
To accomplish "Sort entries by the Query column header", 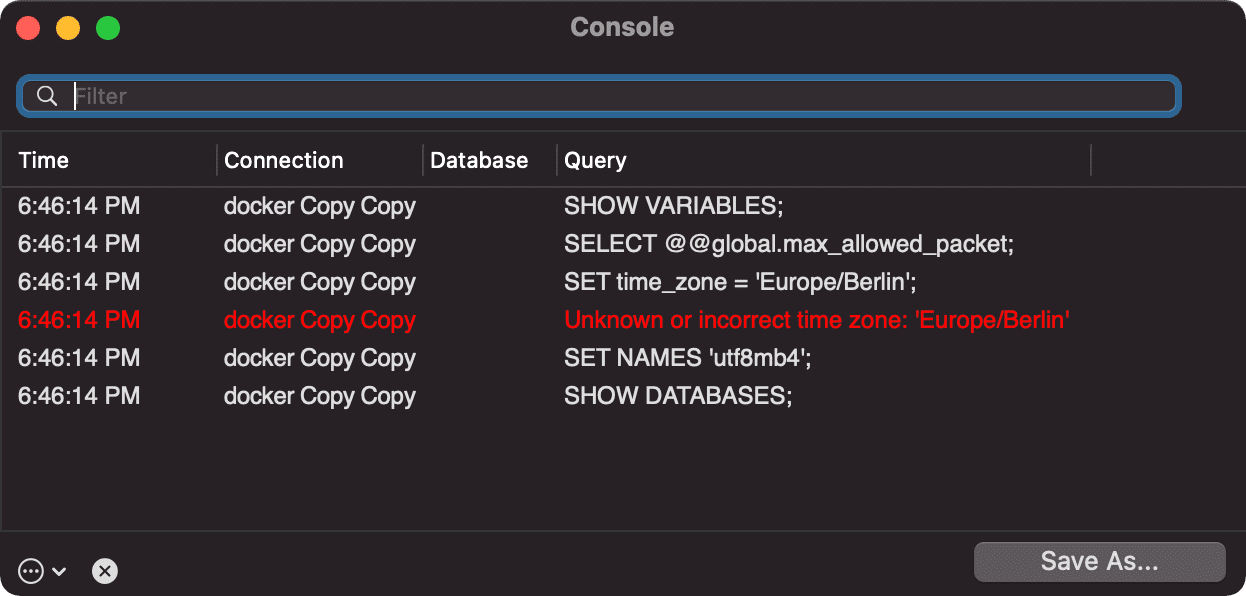I will click(x=594, y=160).
